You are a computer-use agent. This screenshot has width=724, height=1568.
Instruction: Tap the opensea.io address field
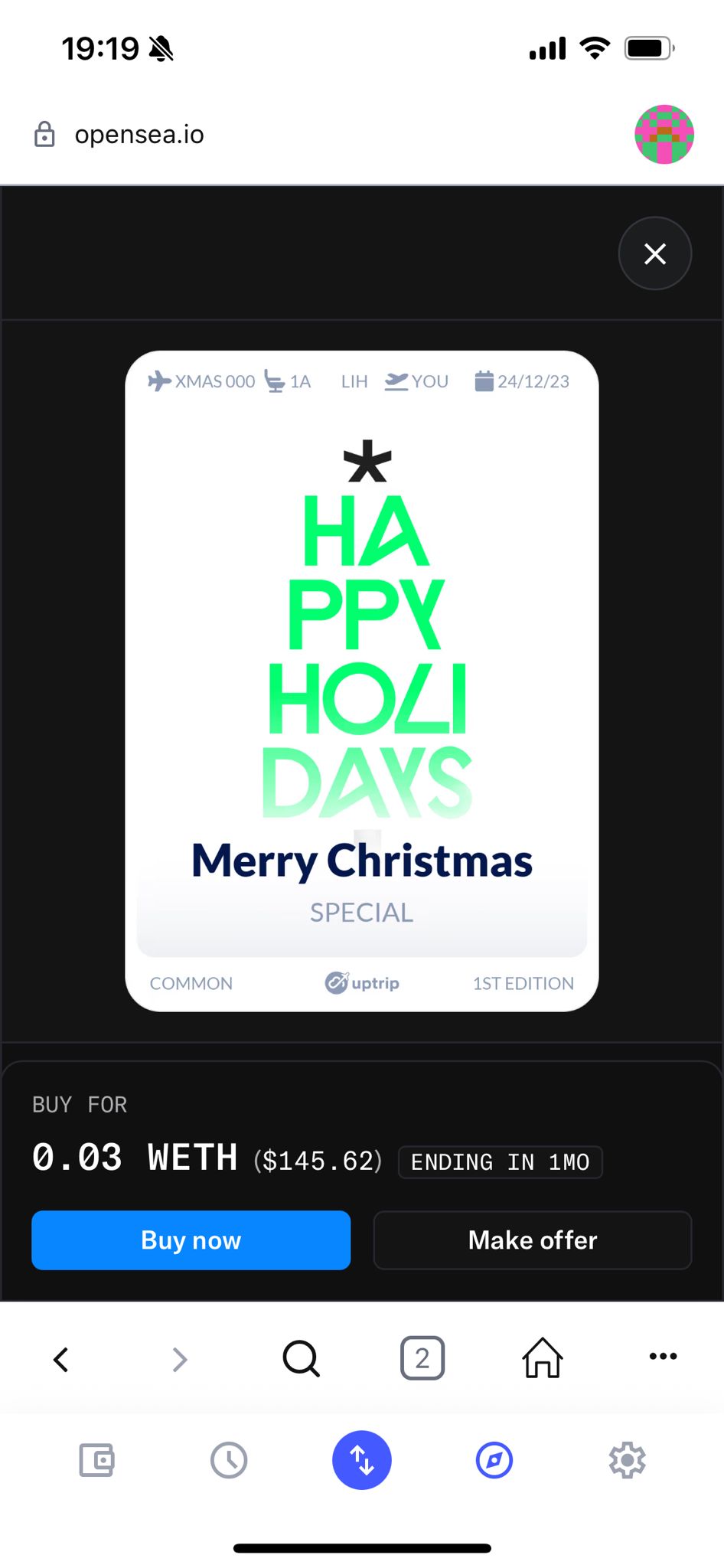[x=139, y=135]
